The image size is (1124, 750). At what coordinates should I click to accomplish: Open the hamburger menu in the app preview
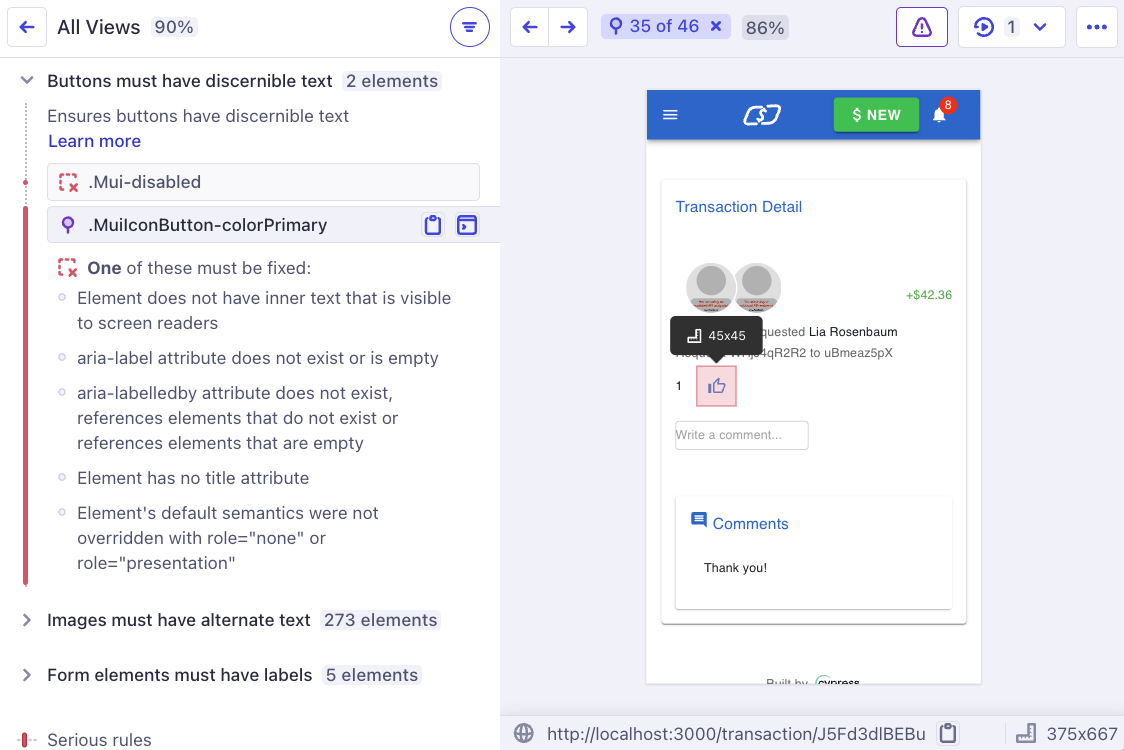(670, 114)
